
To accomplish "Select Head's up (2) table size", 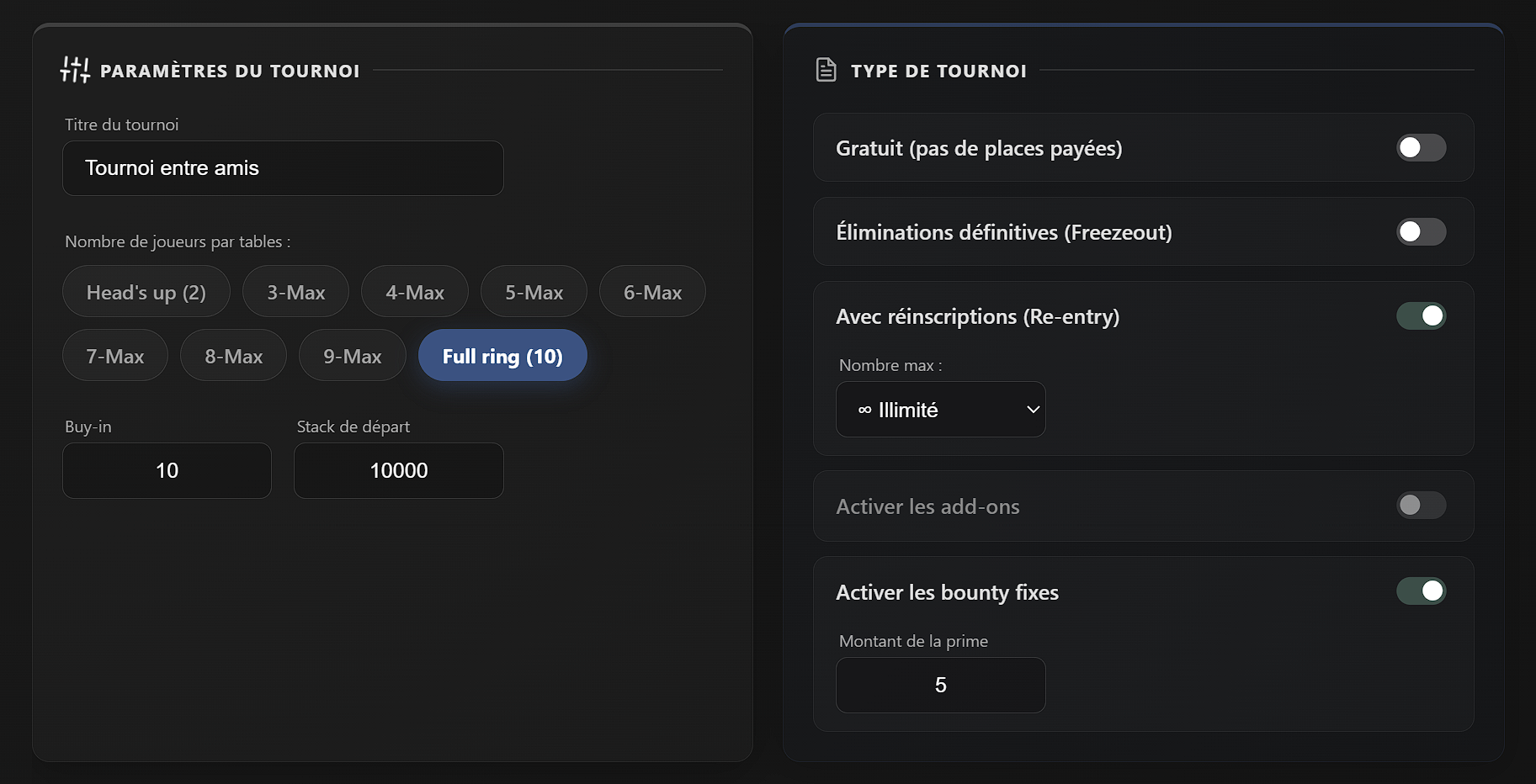I will (146, 292).
